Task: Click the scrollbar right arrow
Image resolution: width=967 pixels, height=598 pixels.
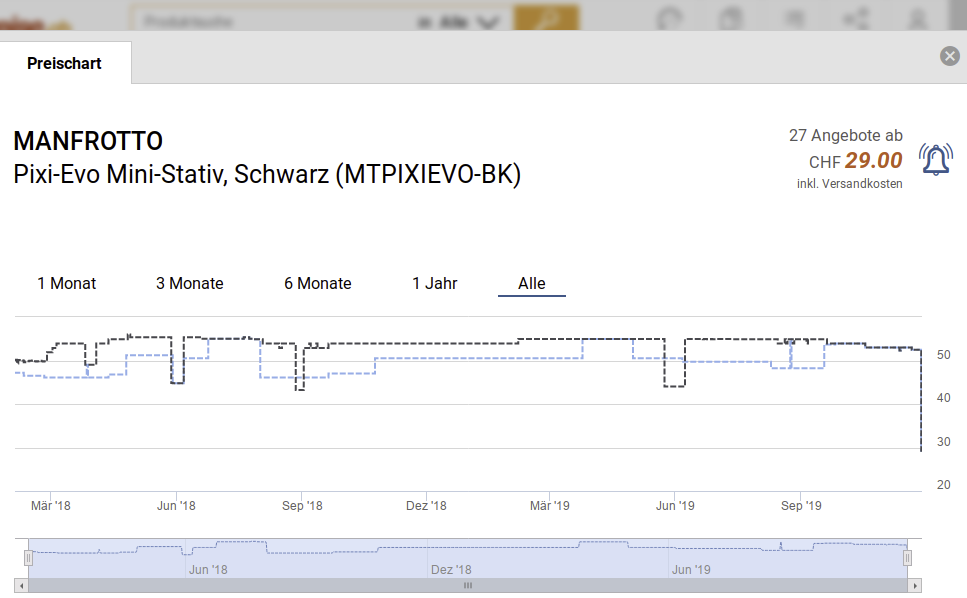Action: pos(915,585)
